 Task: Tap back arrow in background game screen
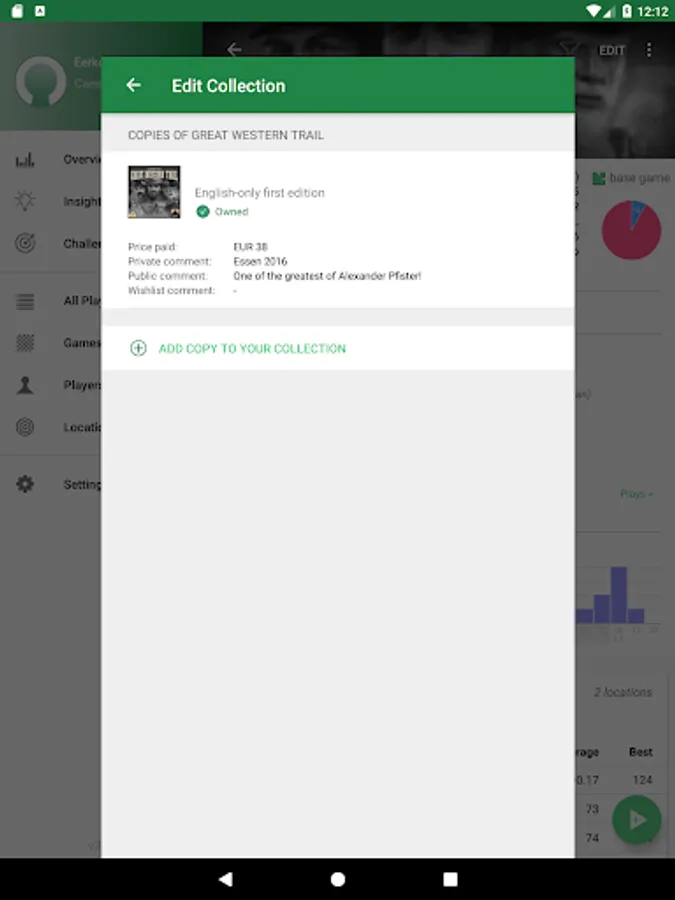click(x=234, y=49)
